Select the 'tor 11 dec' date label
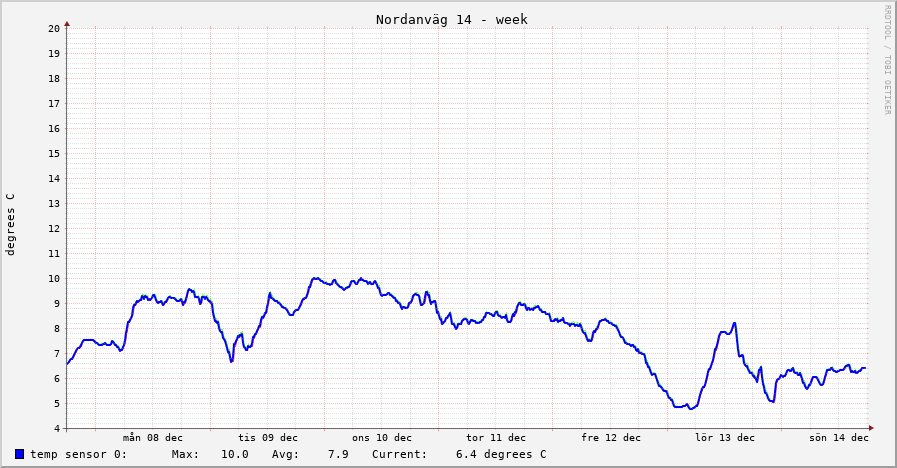 [x=496, y=437]
